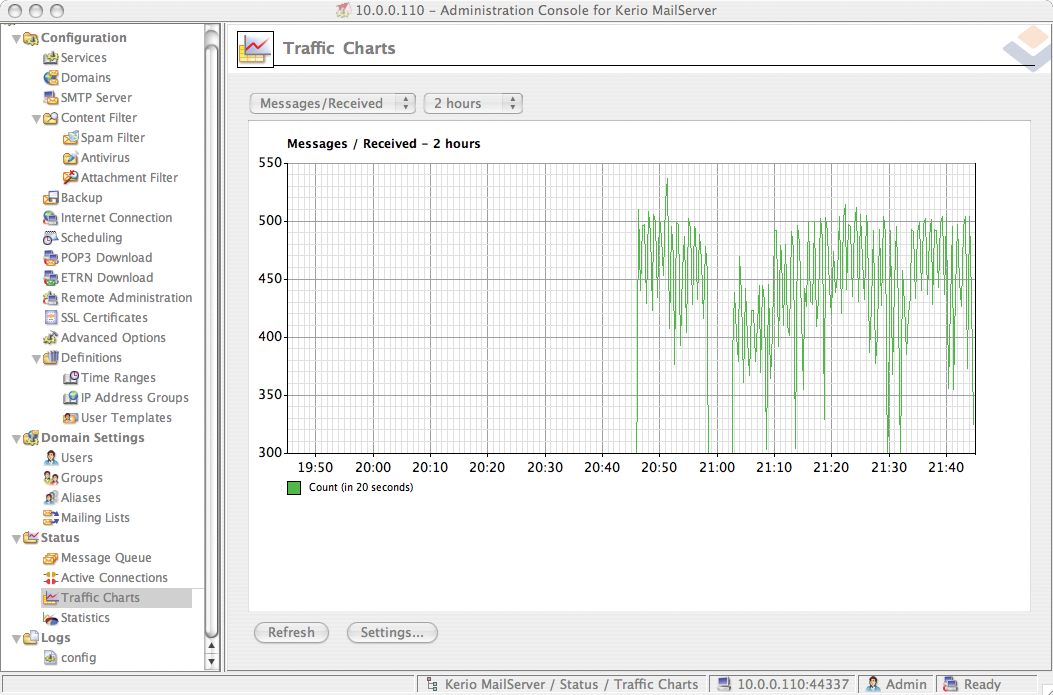
Task: Click the IP Address Groups icon
Action: click(x=71, y=398)
